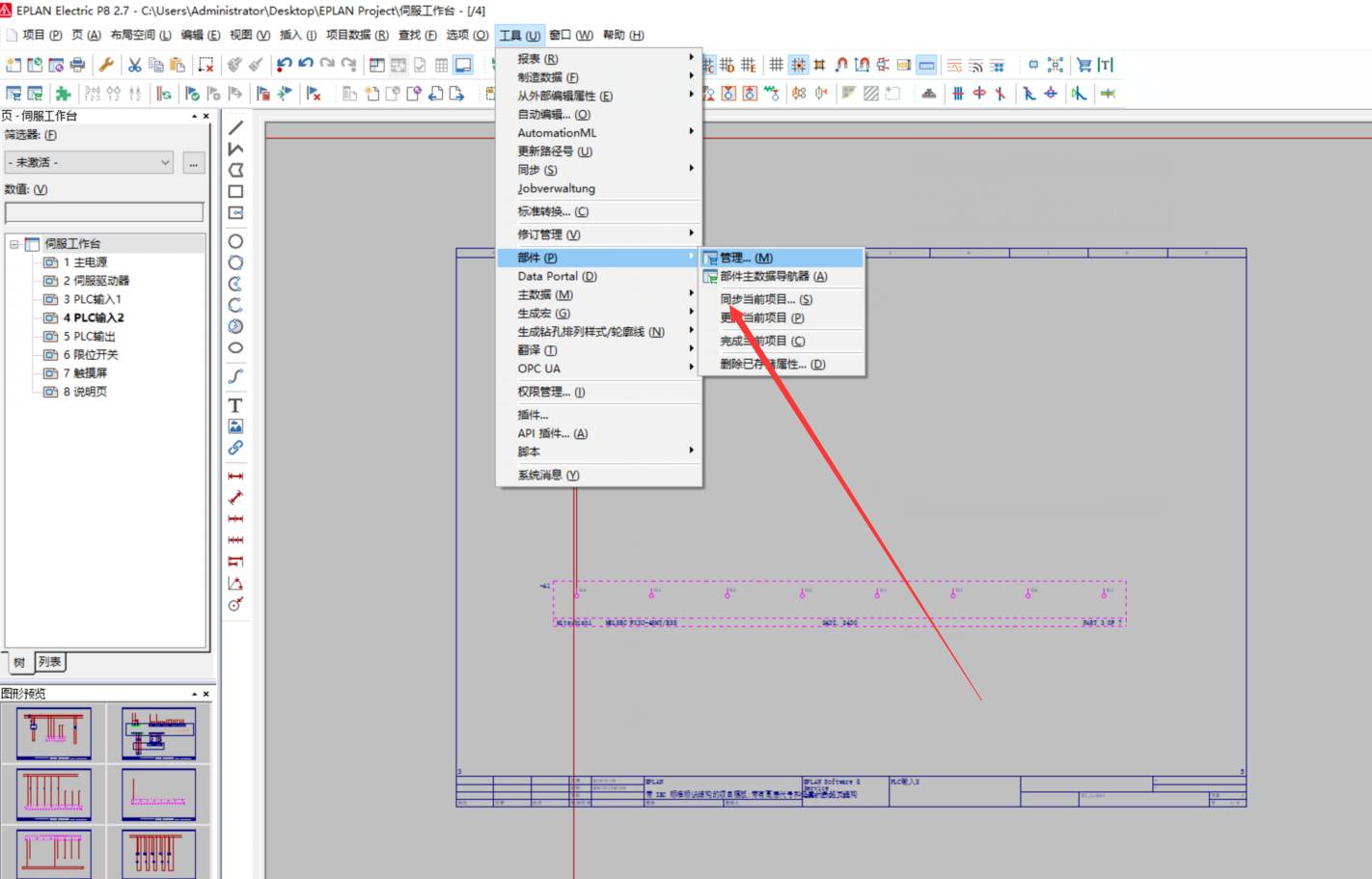Toggle the highlighted blue bar toolbar button
1372x879 pixels.
point(926,65)
